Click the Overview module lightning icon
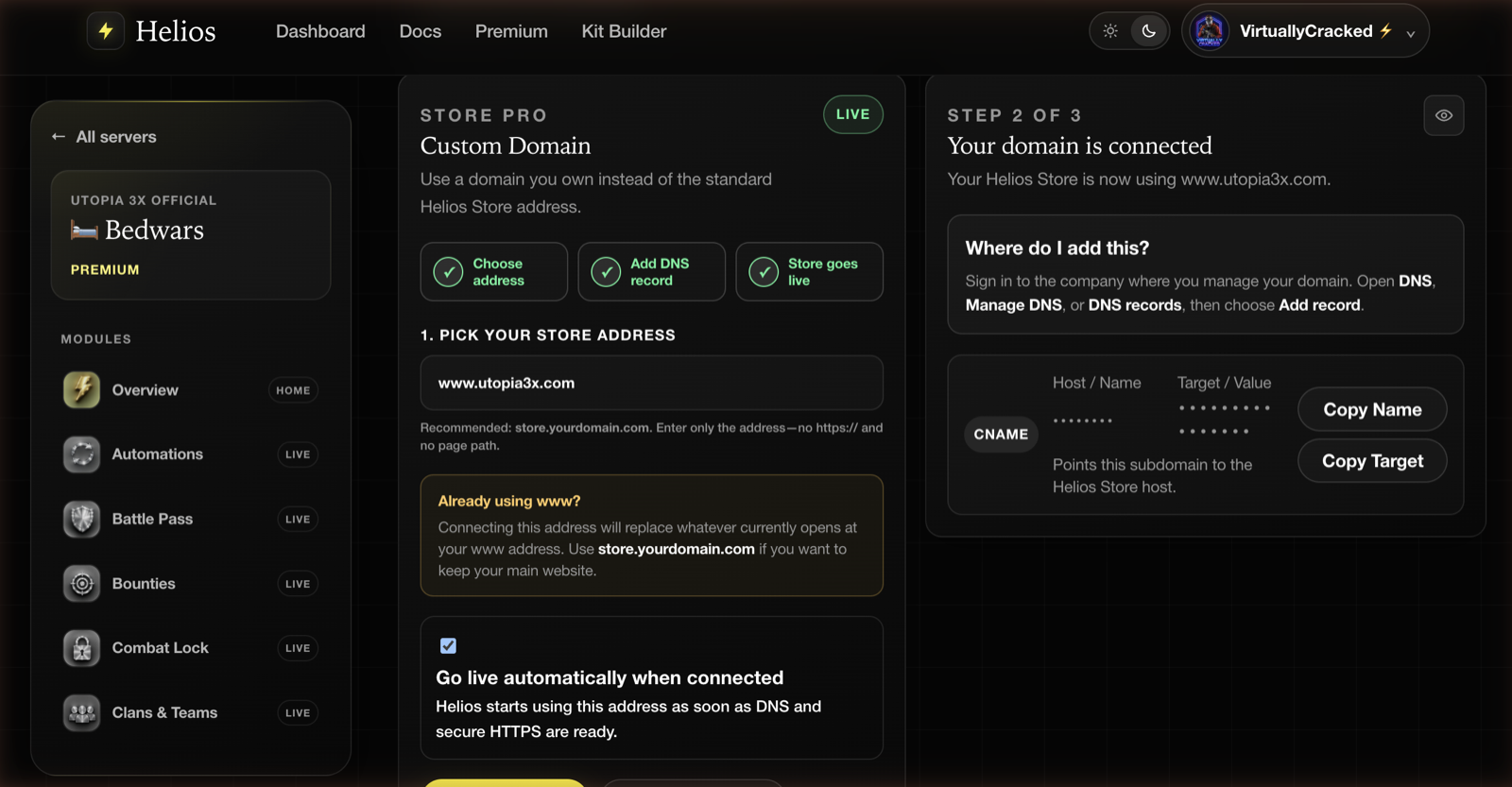 81,390
